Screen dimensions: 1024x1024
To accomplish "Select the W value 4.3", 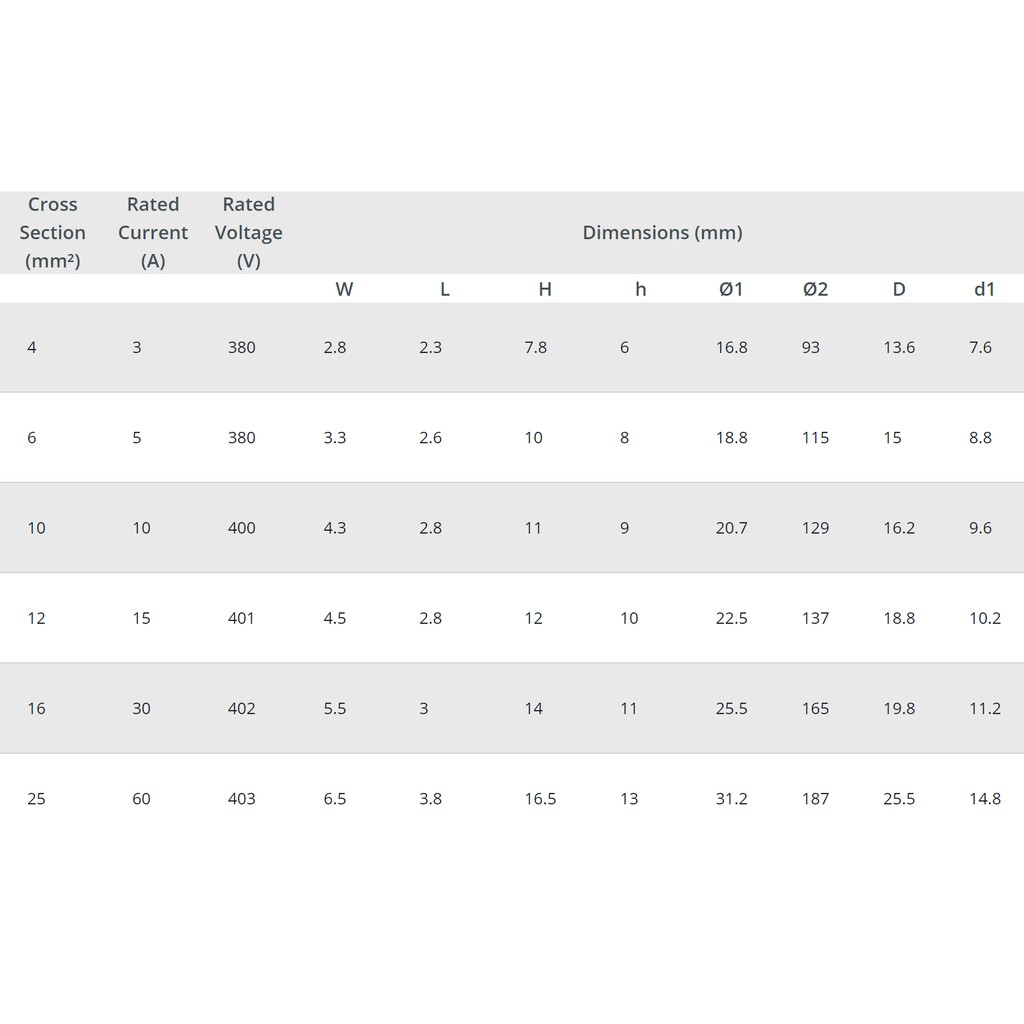I will [335, 528].
